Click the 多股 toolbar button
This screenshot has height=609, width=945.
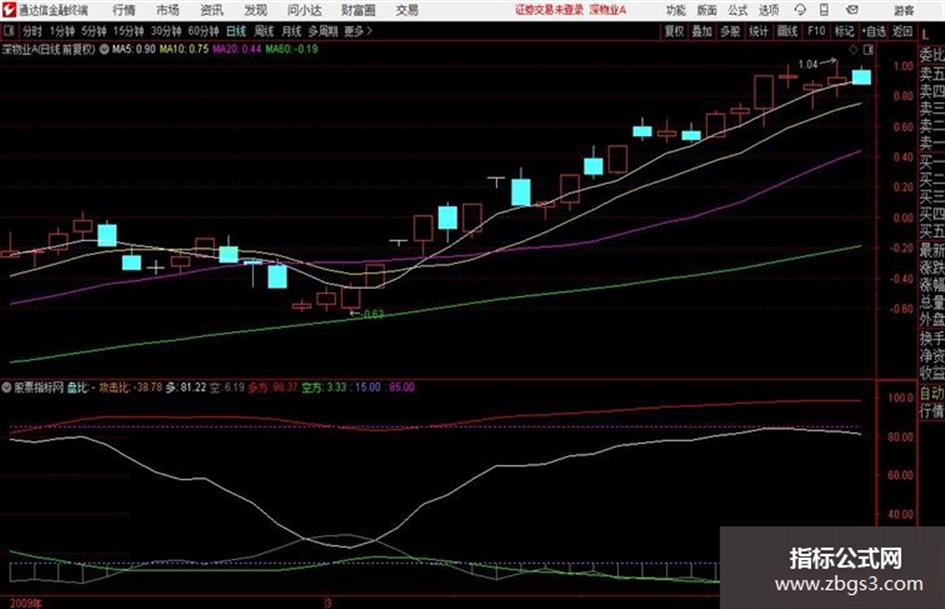coord(730,31)
